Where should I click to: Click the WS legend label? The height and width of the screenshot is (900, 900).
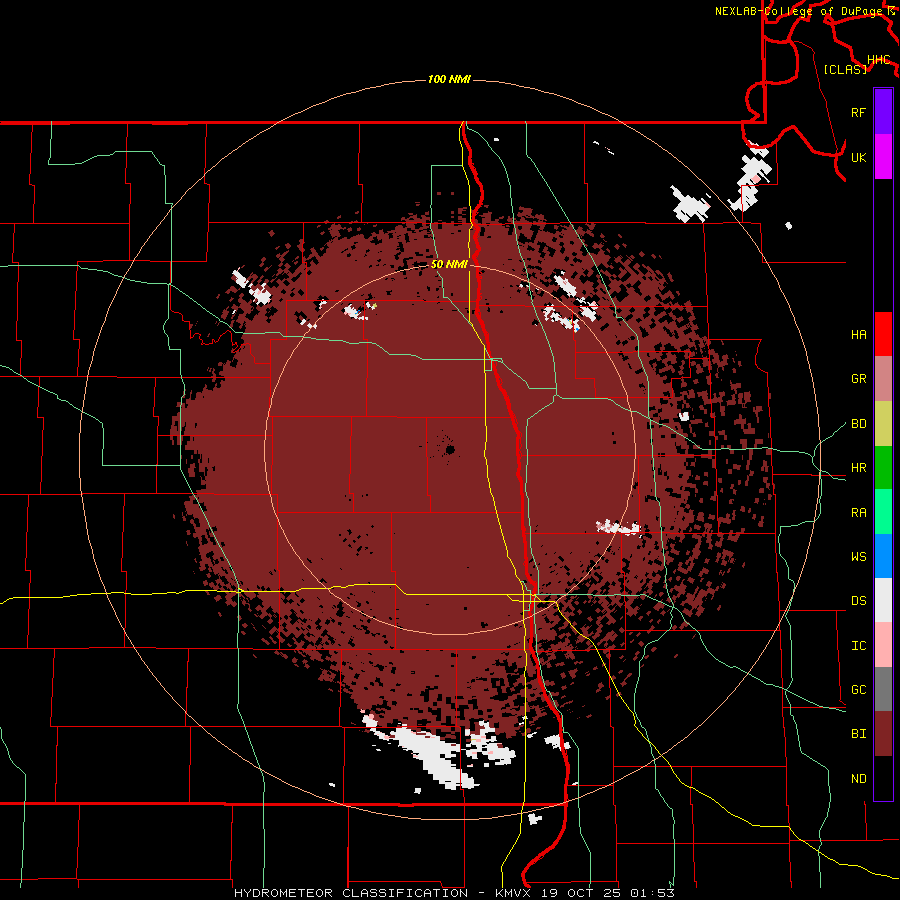(x=859, y=556)
